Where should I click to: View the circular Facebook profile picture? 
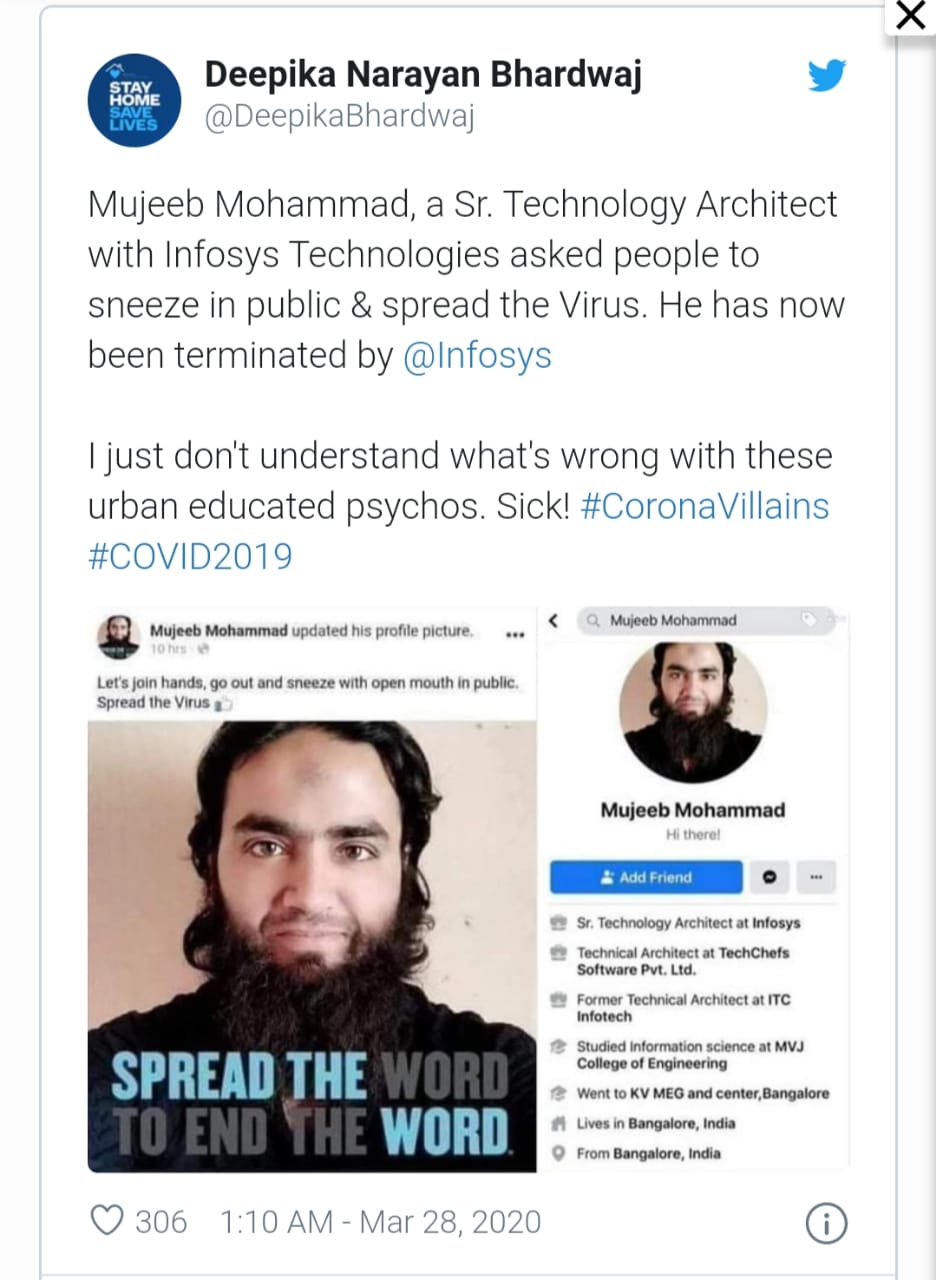pos(693,712)
